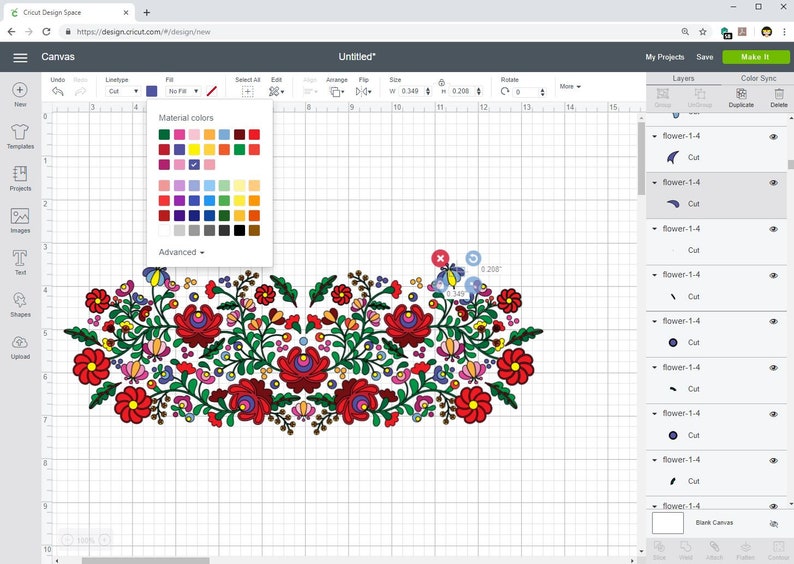Click the Blank Canvas thumbnail

pos(667,523)
